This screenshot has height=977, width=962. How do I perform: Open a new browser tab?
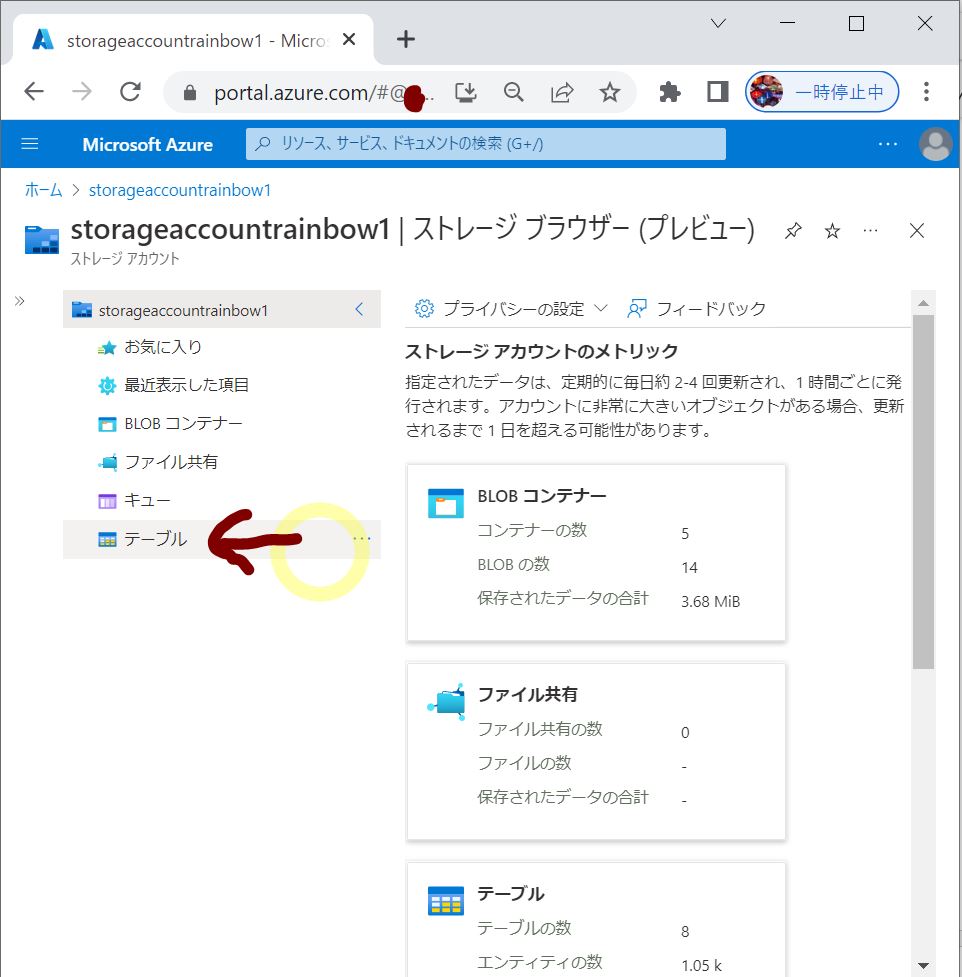[406, 39]
